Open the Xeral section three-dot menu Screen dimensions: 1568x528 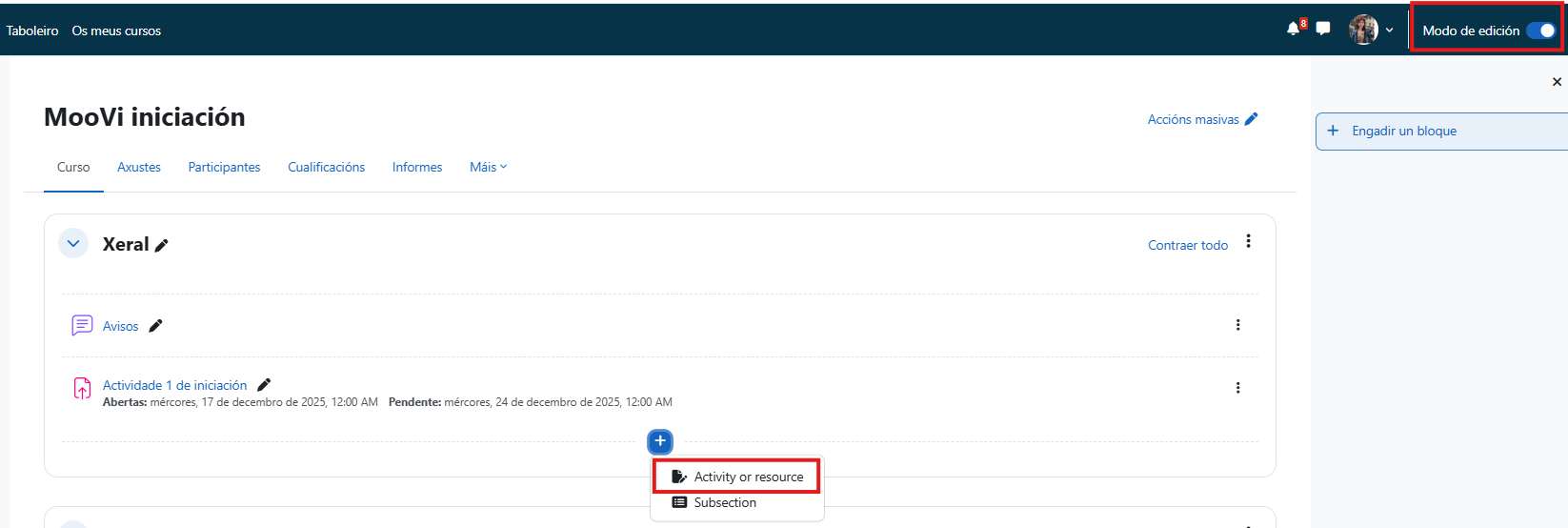1248,242
